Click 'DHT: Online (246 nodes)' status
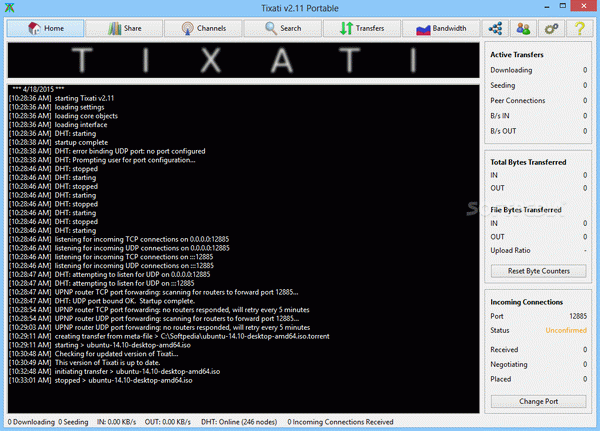600x431 pixels. [x=239, y=422]
